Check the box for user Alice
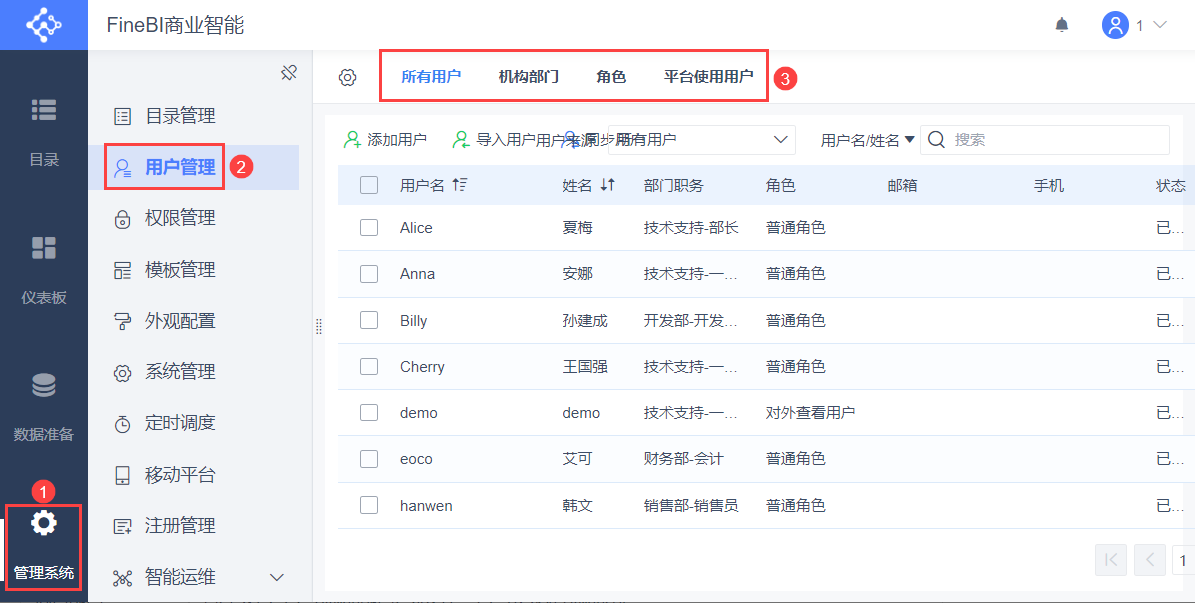The height and width of the screenshot is (603, 1195). tap(369, 228)
